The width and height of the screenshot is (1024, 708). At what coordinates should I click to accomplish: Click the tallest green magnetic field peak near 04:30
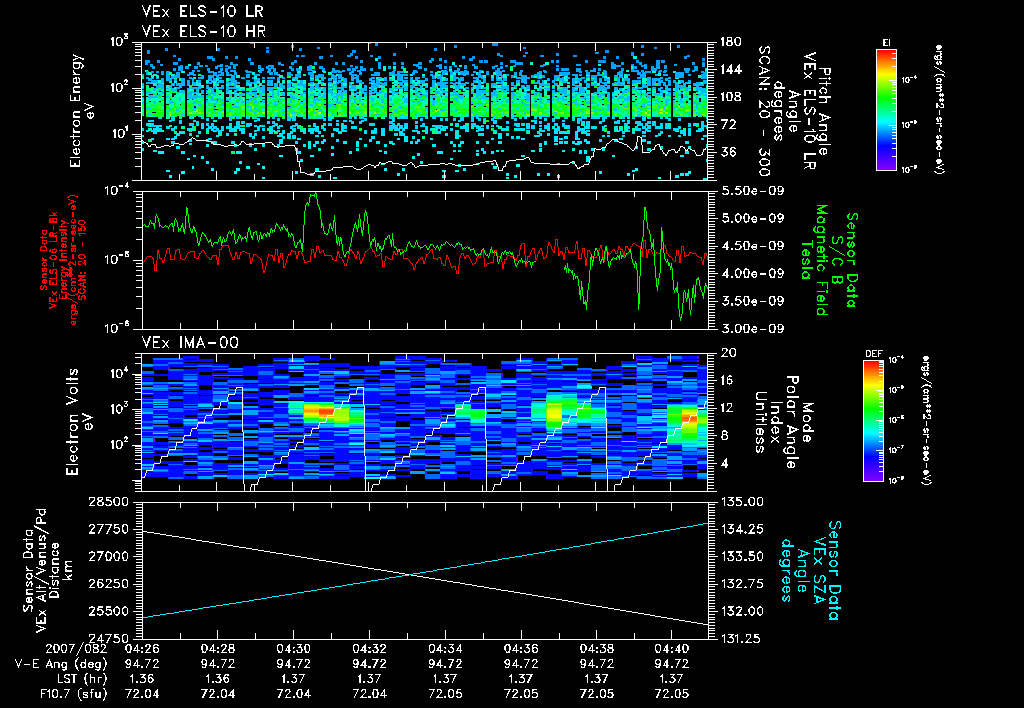(313, 195)
